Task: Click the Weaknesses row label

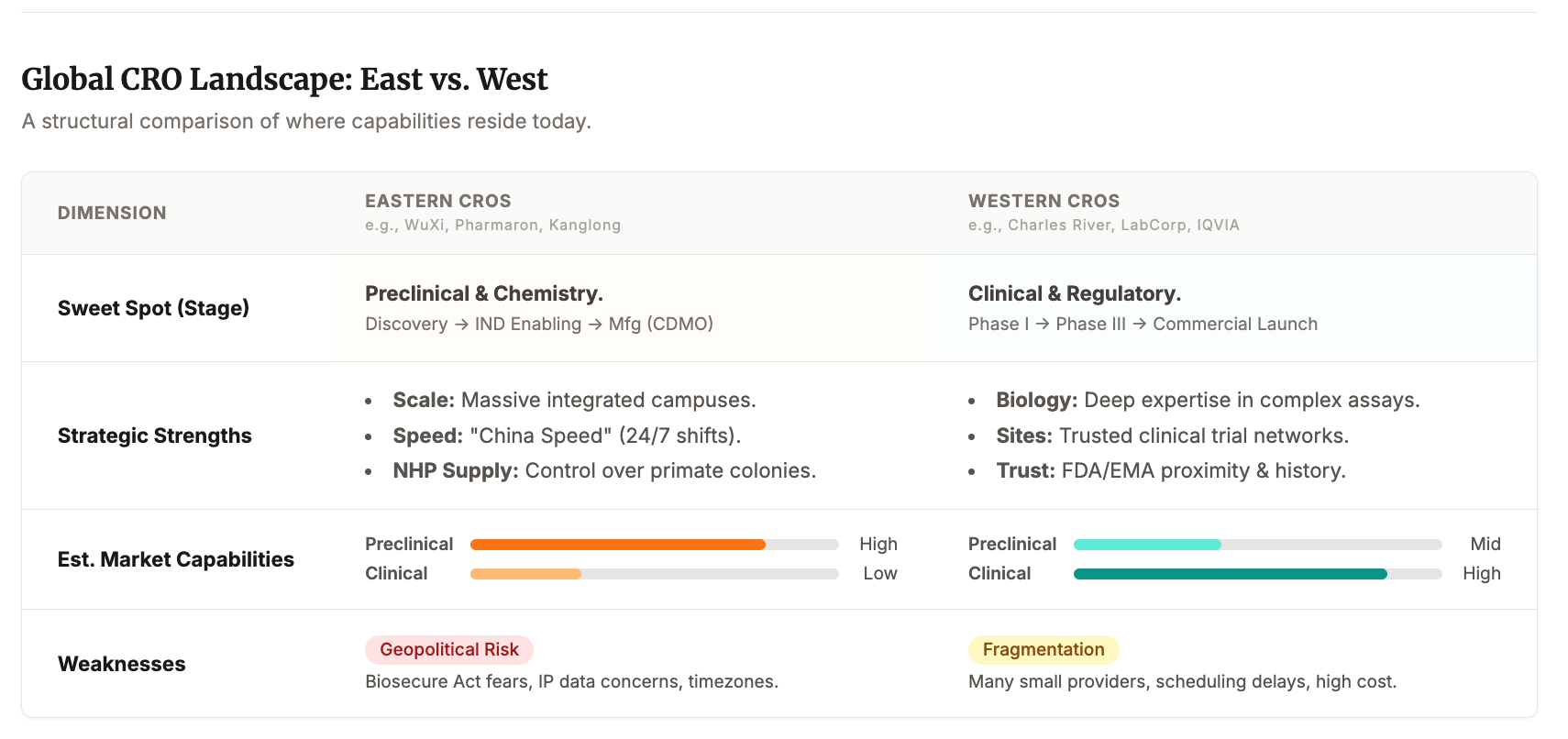Action: 121,664
